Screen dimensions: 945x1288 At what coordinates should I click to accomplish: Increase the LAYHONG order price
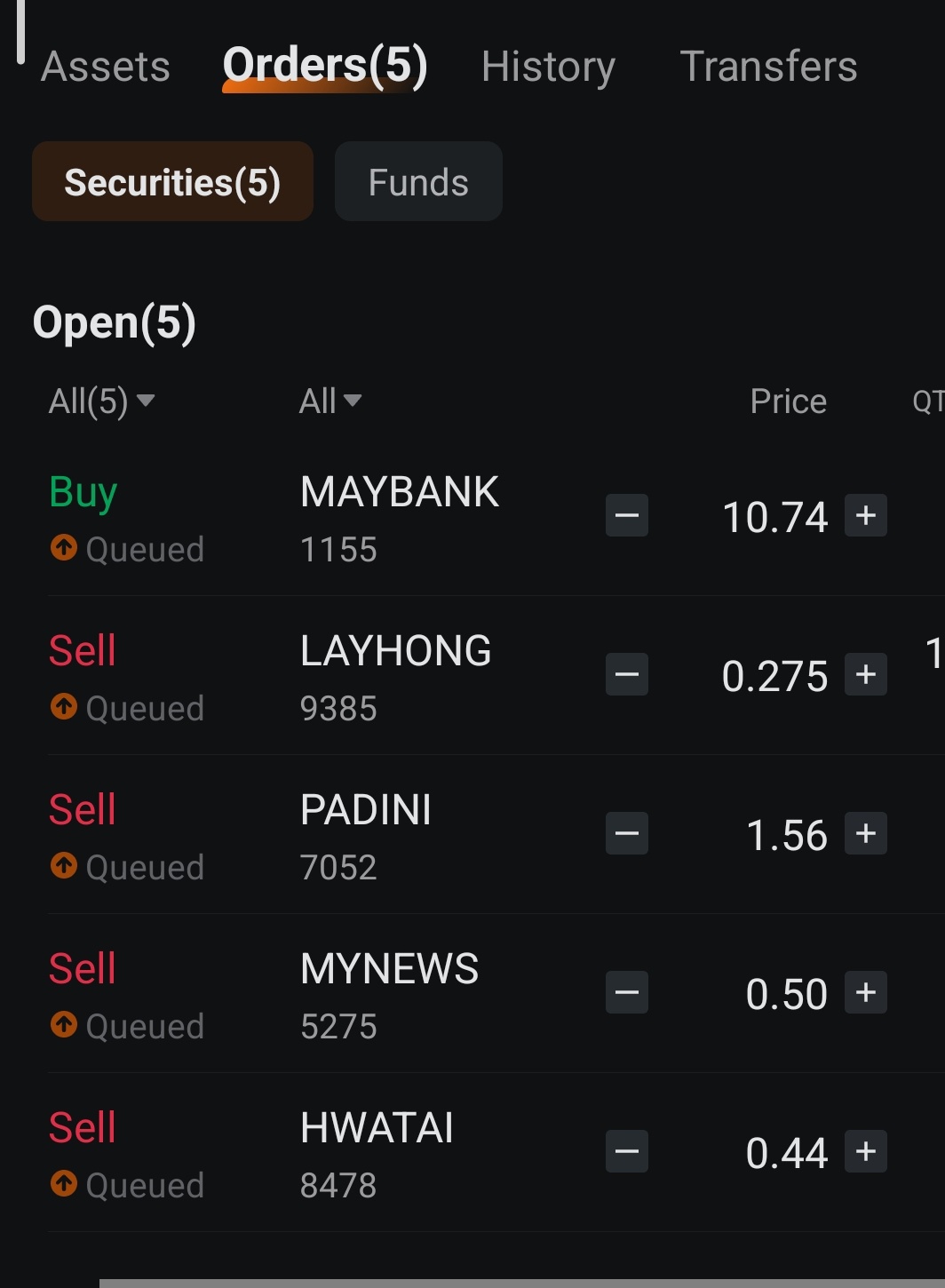[x=866, y=674]
